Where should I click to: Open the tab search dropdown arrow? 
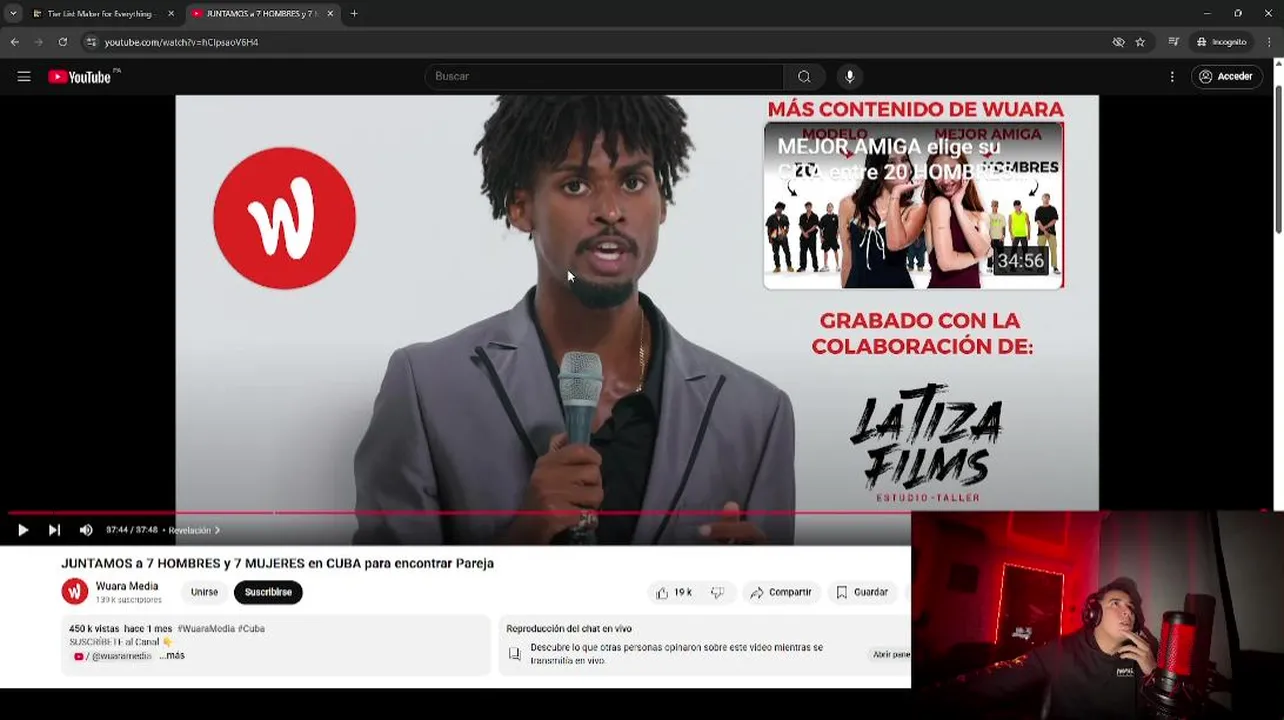point(13,14)
